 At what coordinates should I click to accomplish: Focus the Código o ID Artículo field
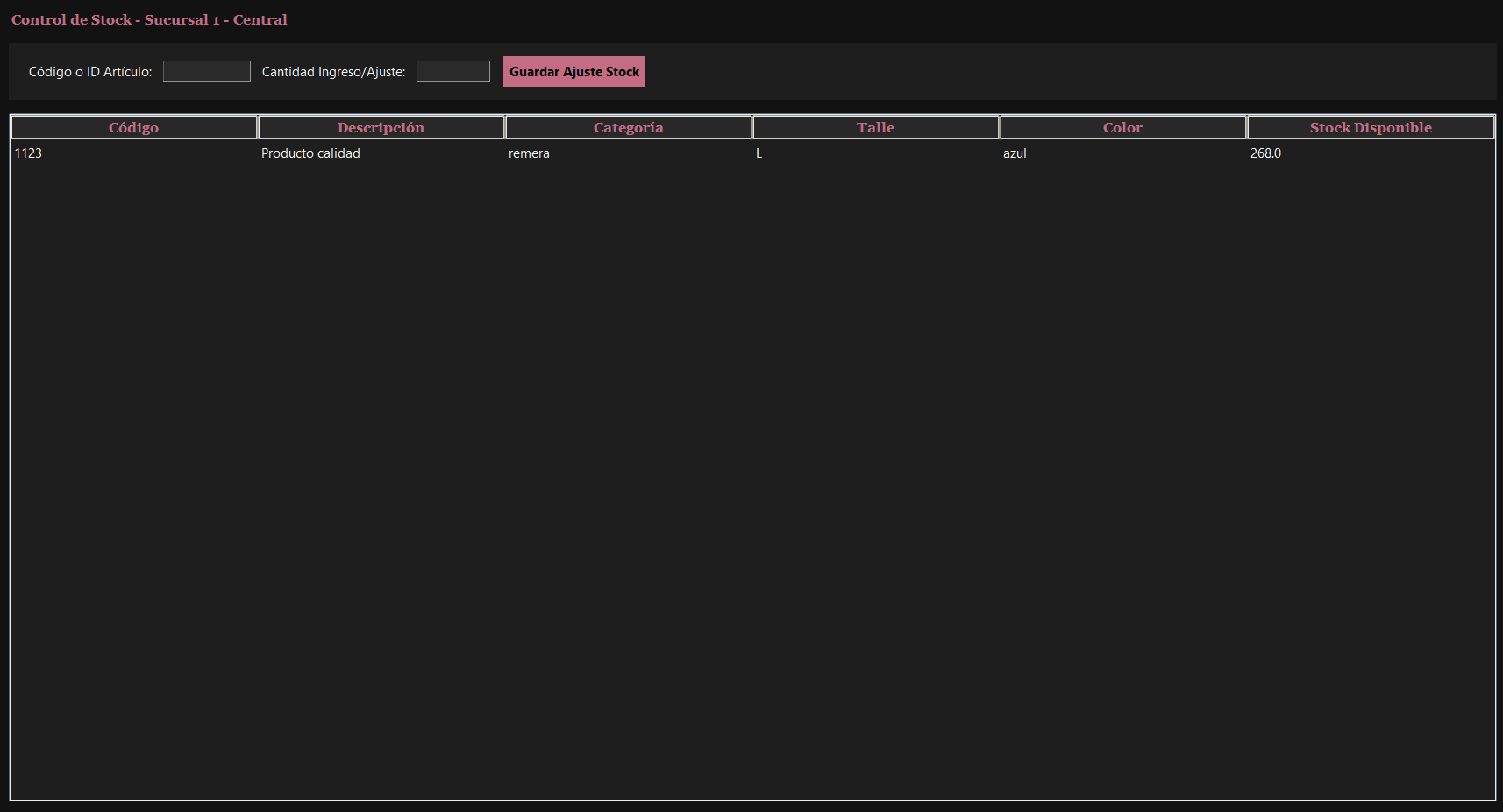[x=207, y=71]
